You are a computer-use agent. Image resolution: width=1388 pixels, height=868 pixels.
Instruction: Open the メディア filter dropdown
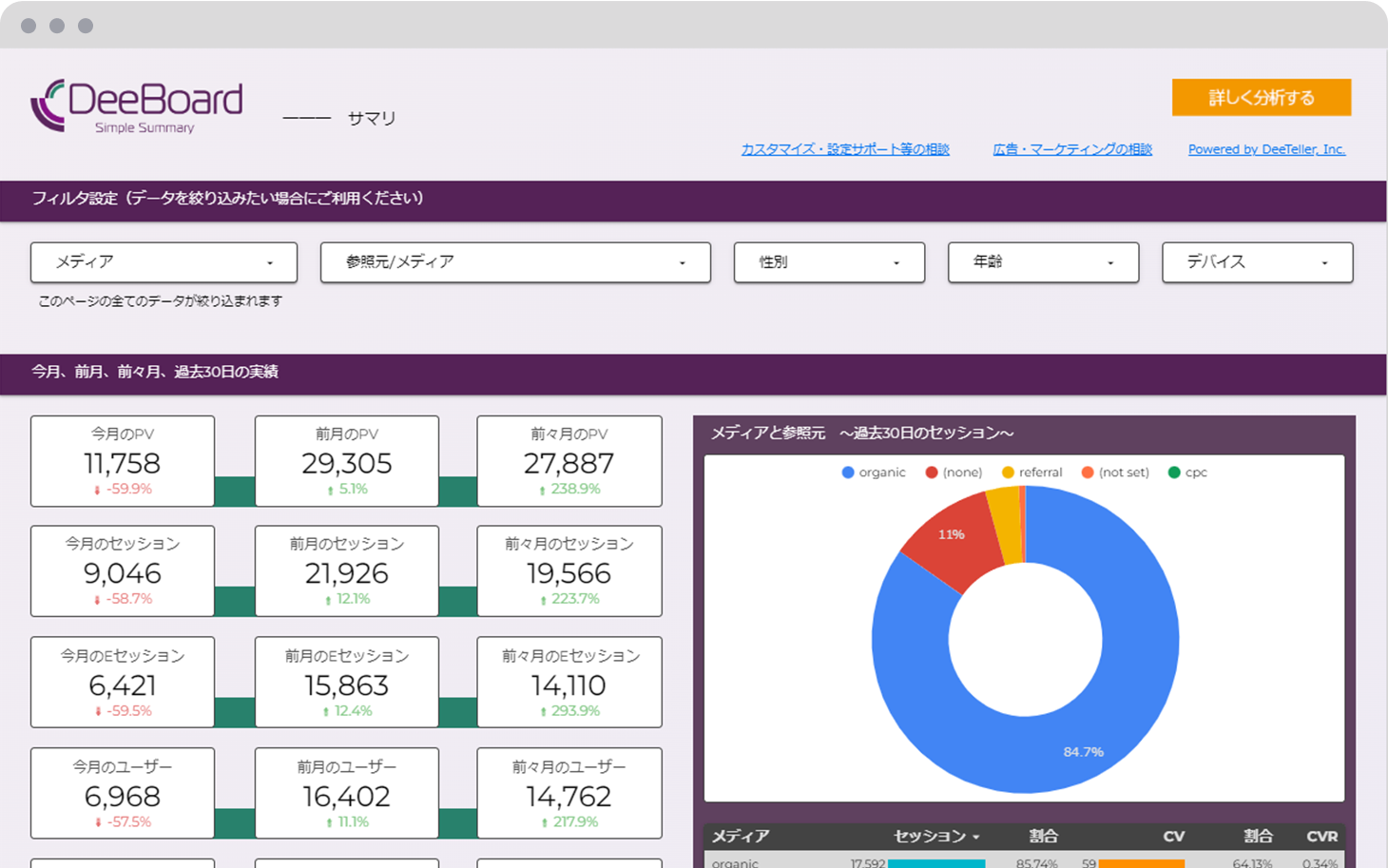(x=164, y=262)
